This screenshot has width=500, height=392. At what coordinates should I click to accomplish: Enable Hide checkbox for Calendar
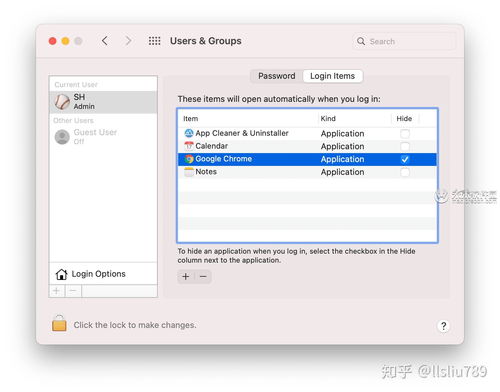click(405, 146)
